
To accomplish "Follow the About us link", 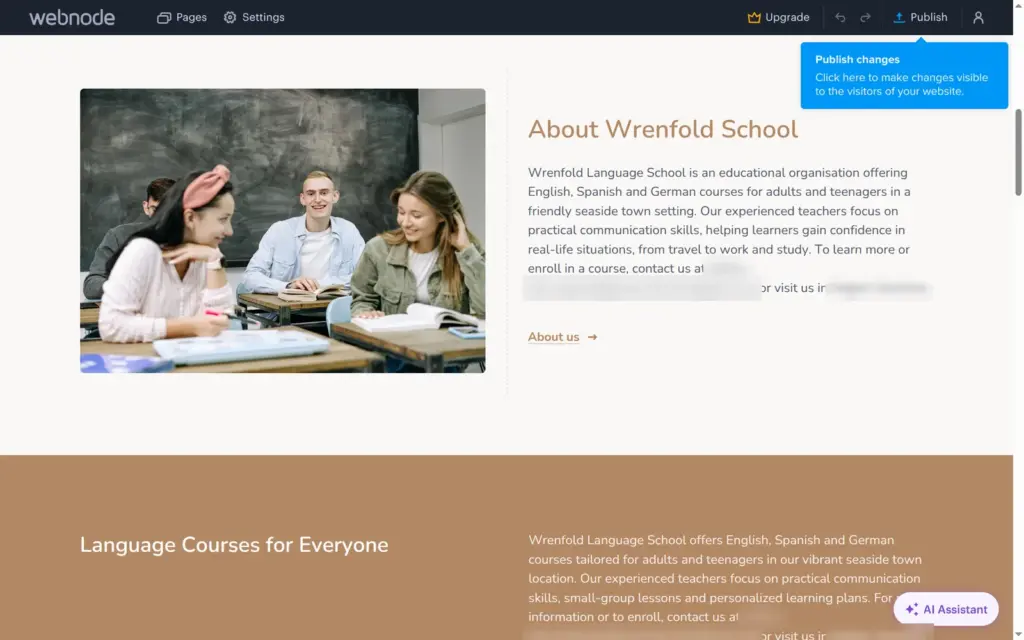I will point(554,337).
